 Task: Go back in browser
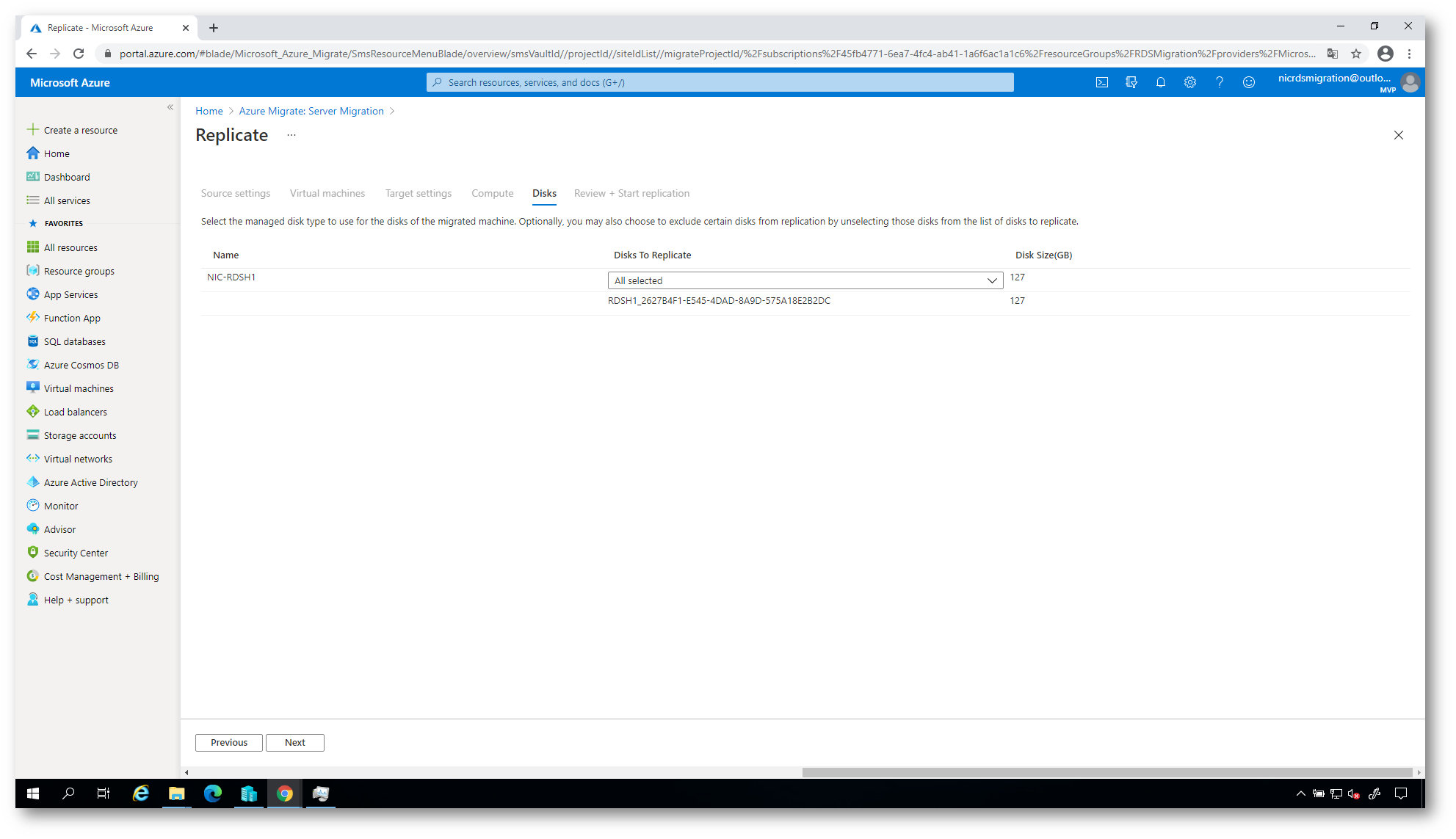(x=32, y=54)
